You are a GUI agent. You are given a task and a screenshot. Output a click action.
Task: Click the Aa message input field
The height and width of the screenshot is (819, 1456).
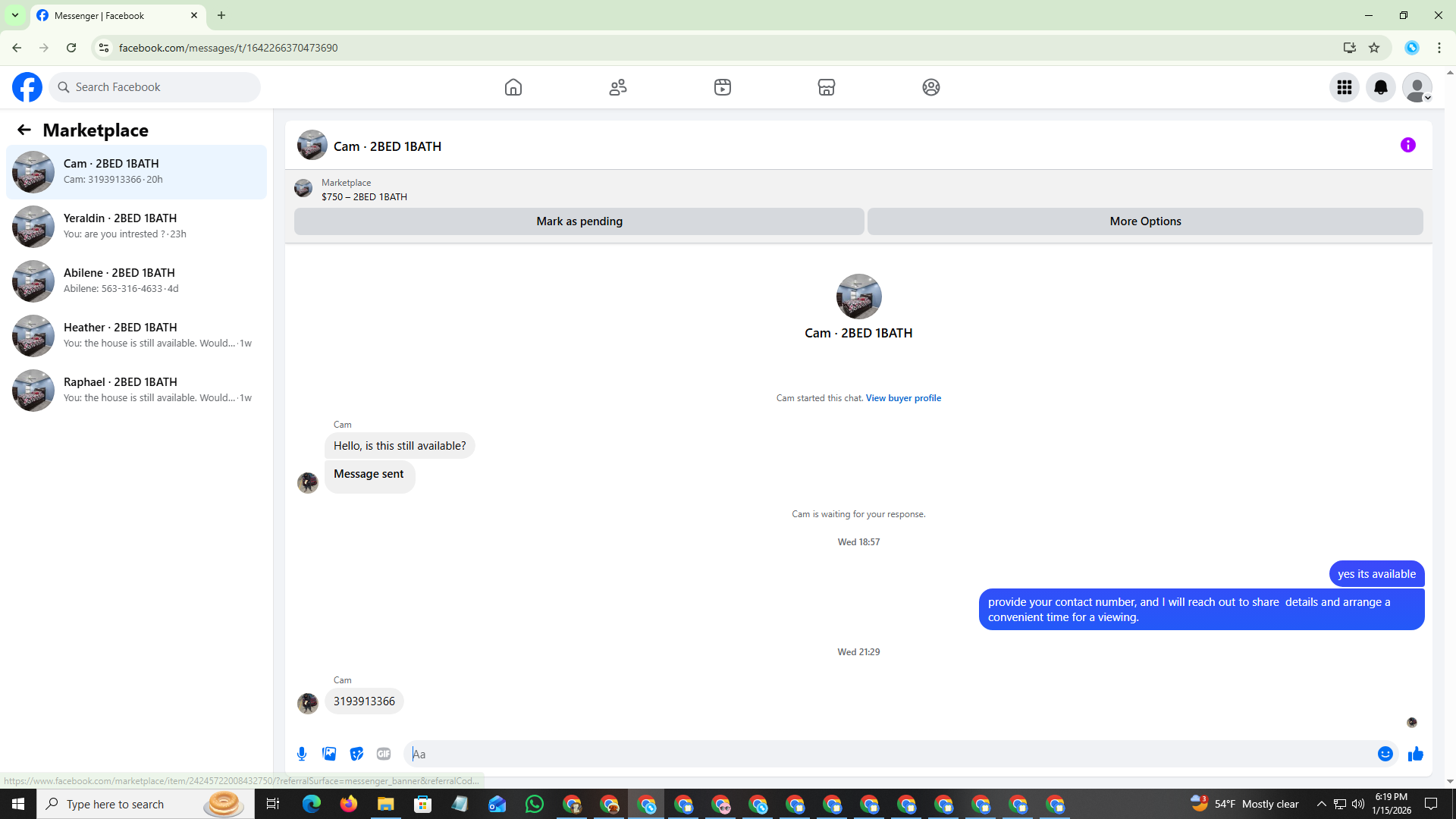pyautogui.click(x=887, y=754)
